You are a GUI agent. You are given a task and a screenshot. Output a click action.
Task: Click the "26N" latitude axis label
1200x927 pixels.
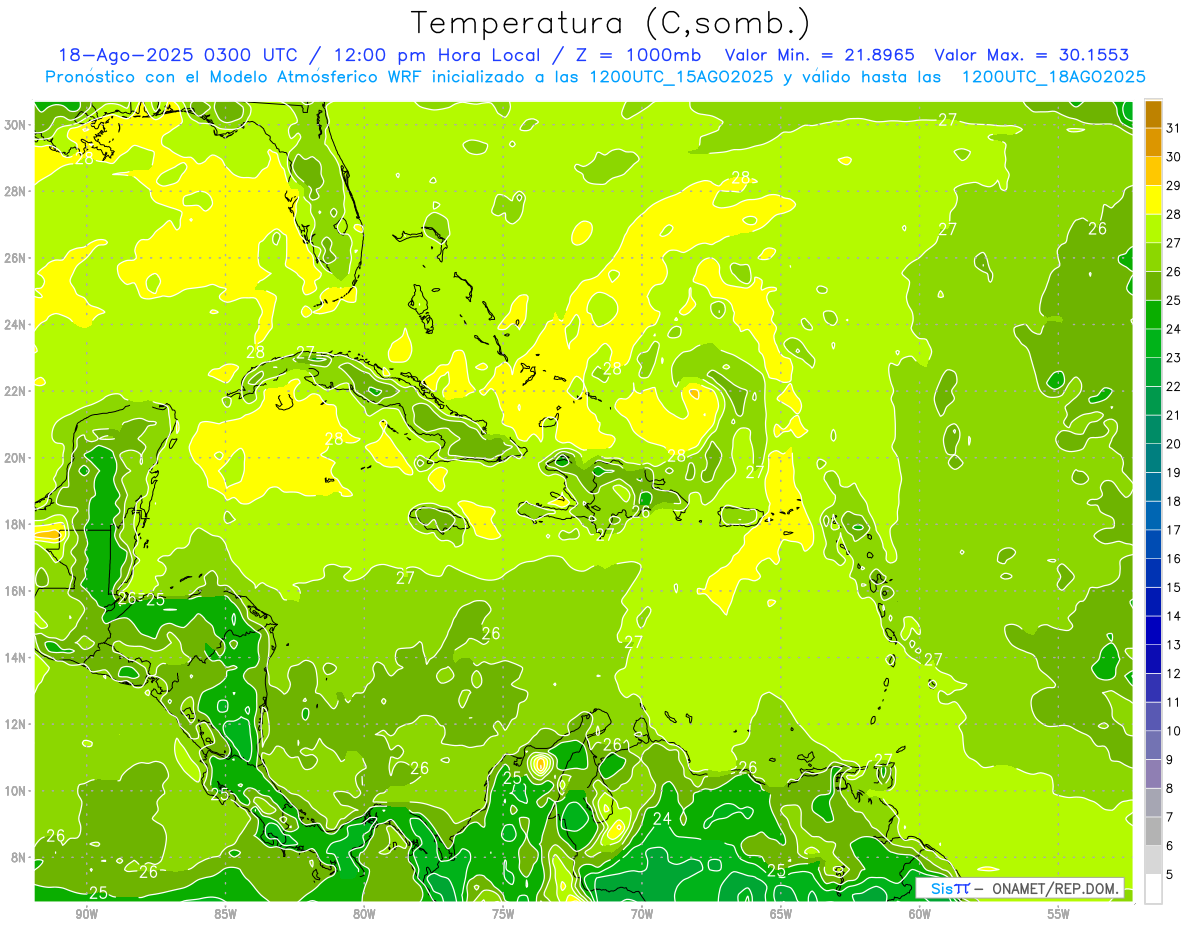coord(15,258)
